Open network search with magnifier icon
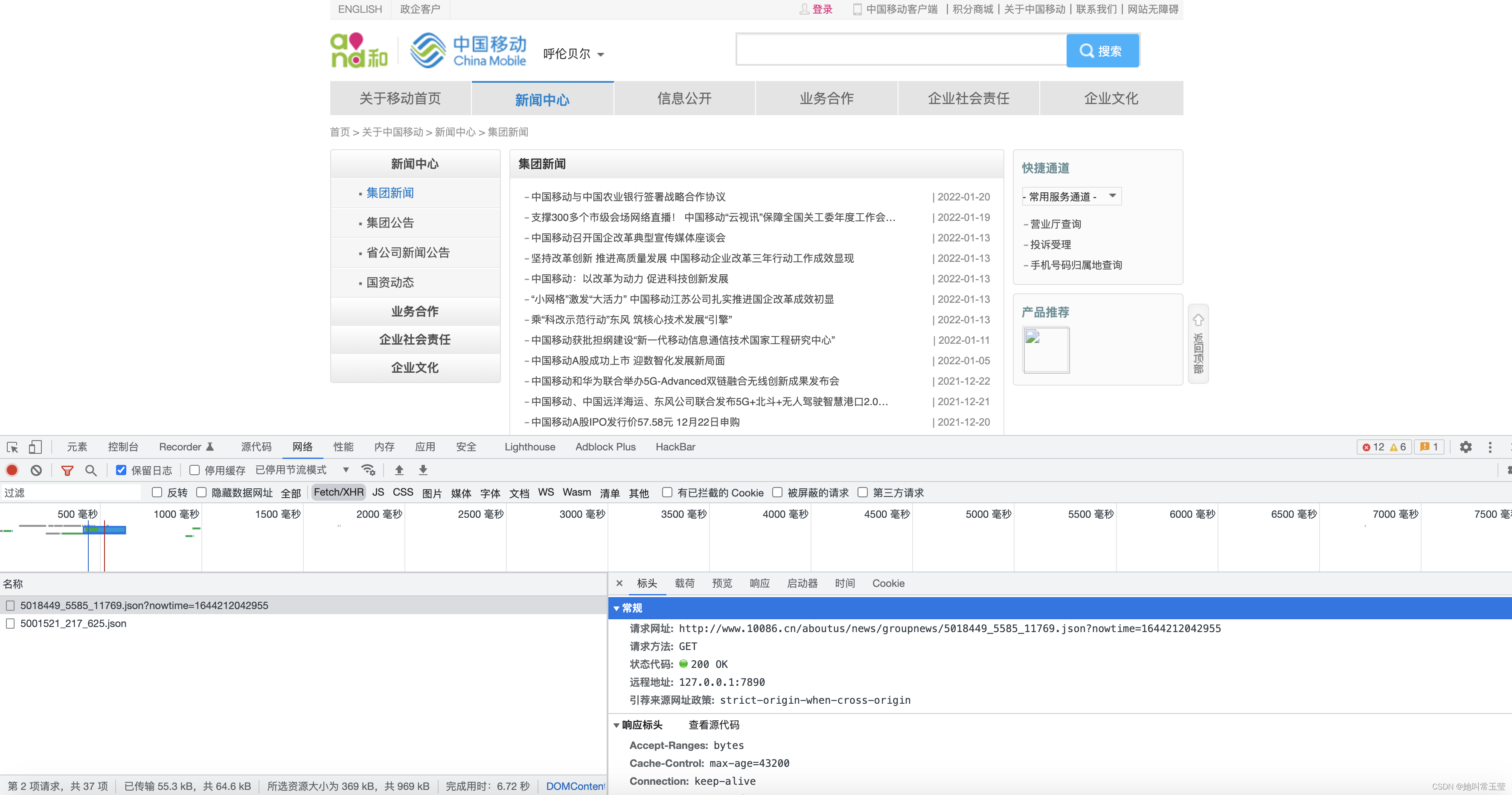The height and width of the screenshot is (795, 1512). 91,470
